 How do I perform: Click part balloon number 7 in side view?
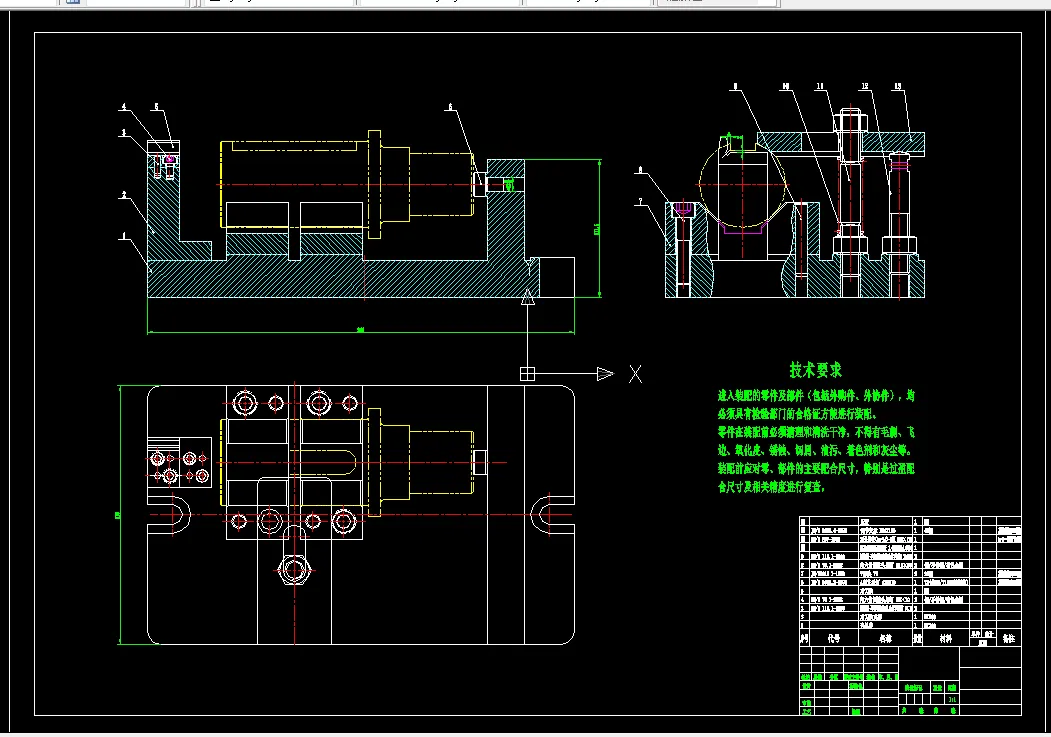coord(641,201)
